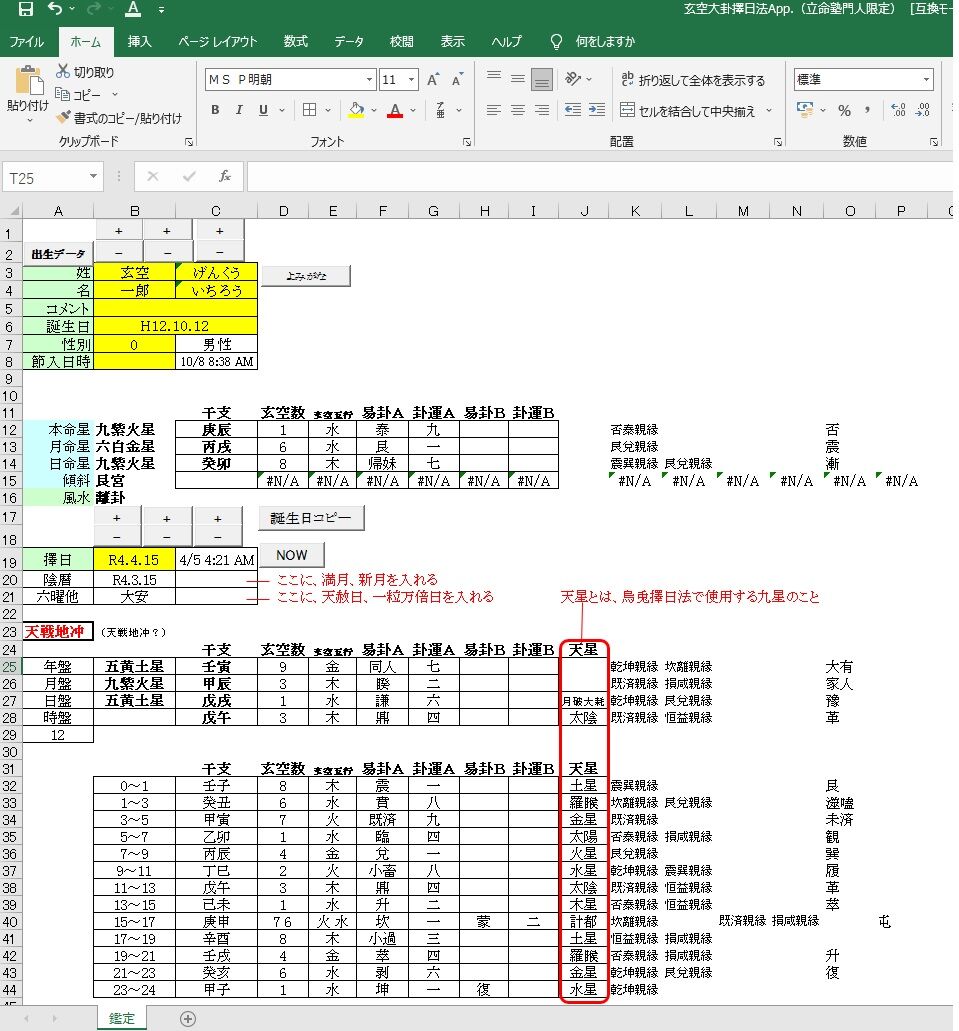Click the Undo arrow icon
This screenshot has width=959, height=1031.
[x=55, y=9]
